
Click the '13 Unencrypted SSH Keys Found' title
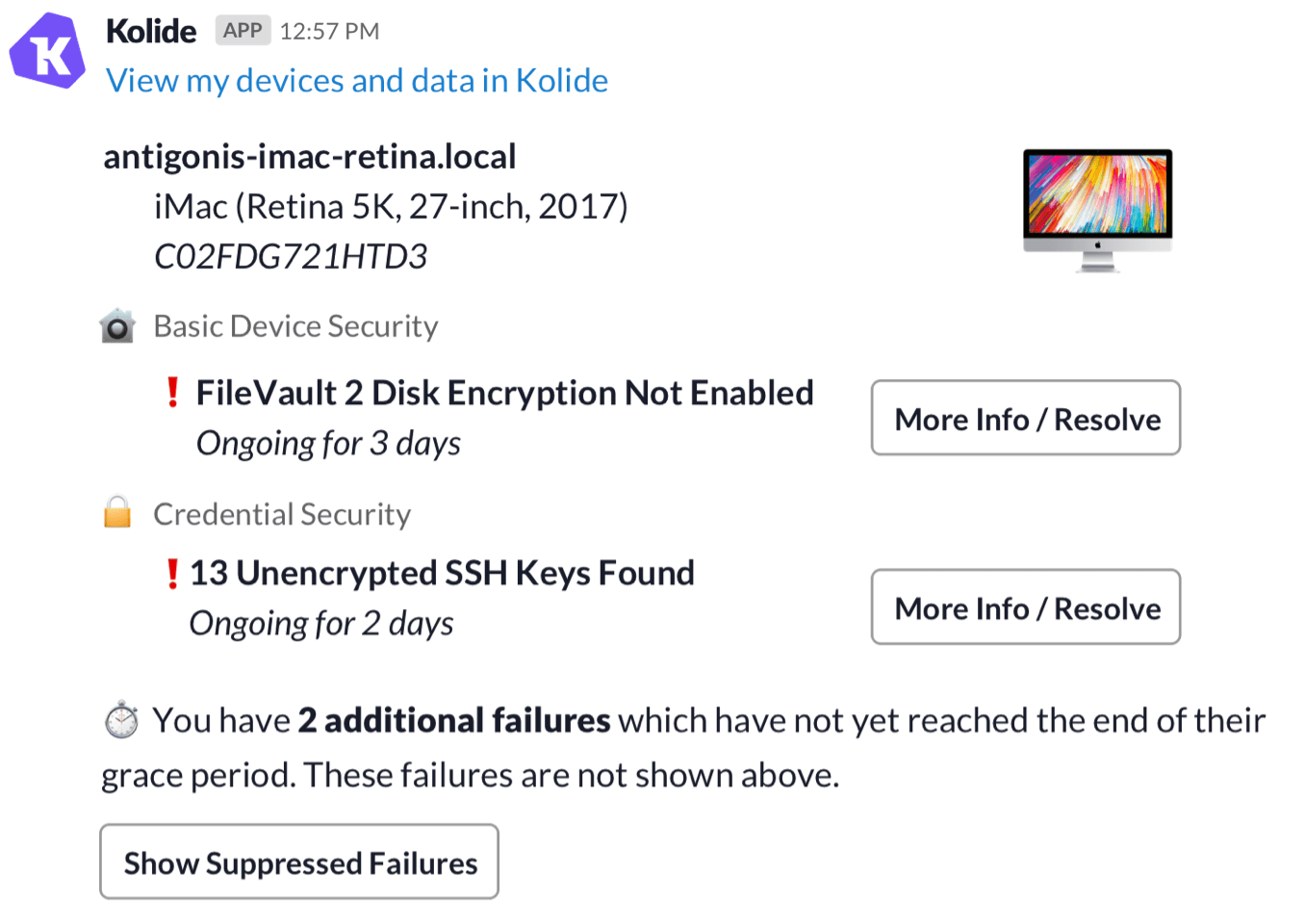point(442,574)
